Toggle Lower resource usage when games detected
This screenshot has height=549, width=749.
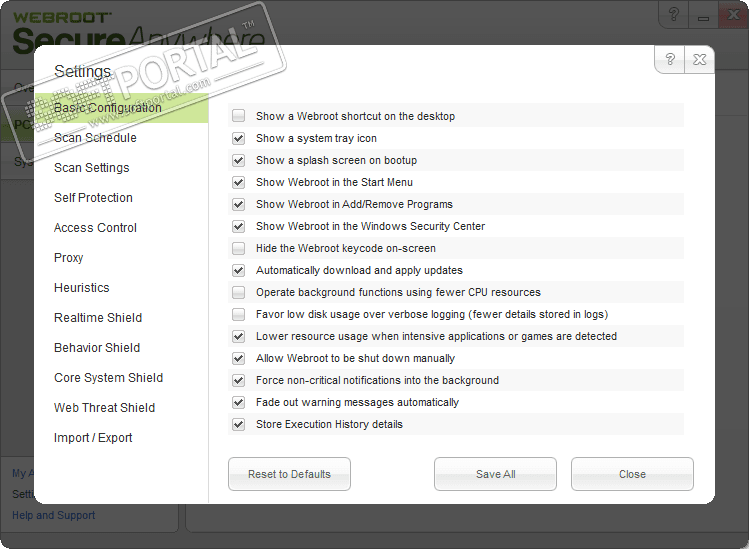click(238, 336)
